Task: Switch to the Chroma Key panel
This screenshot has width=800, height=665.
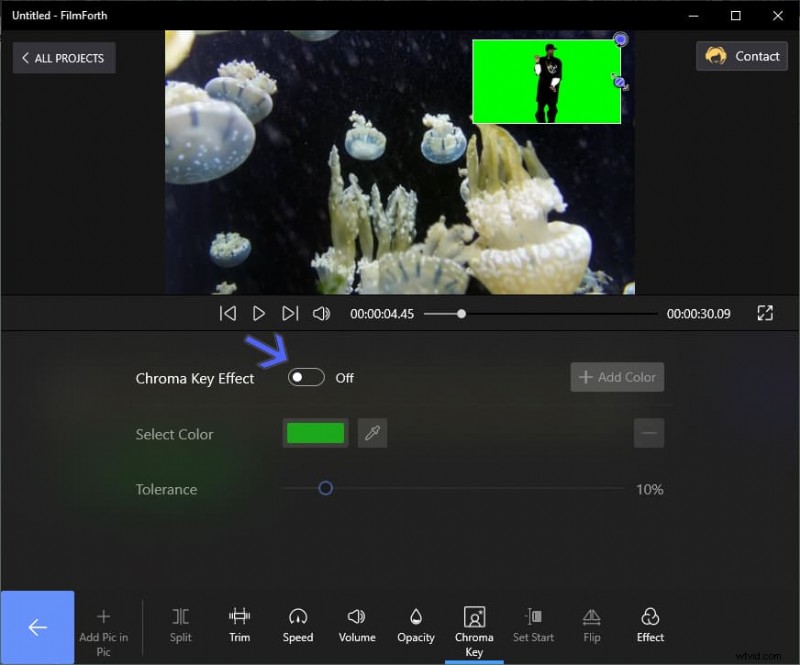Action: point(474,620)
